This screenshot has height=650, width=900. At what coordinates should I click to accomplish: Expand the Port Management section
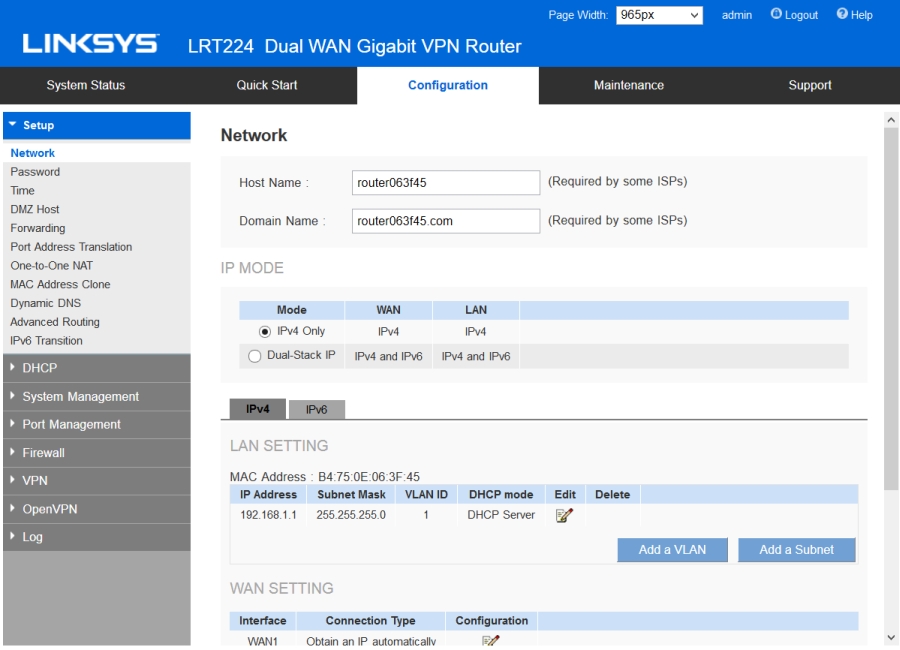(96, 424)
